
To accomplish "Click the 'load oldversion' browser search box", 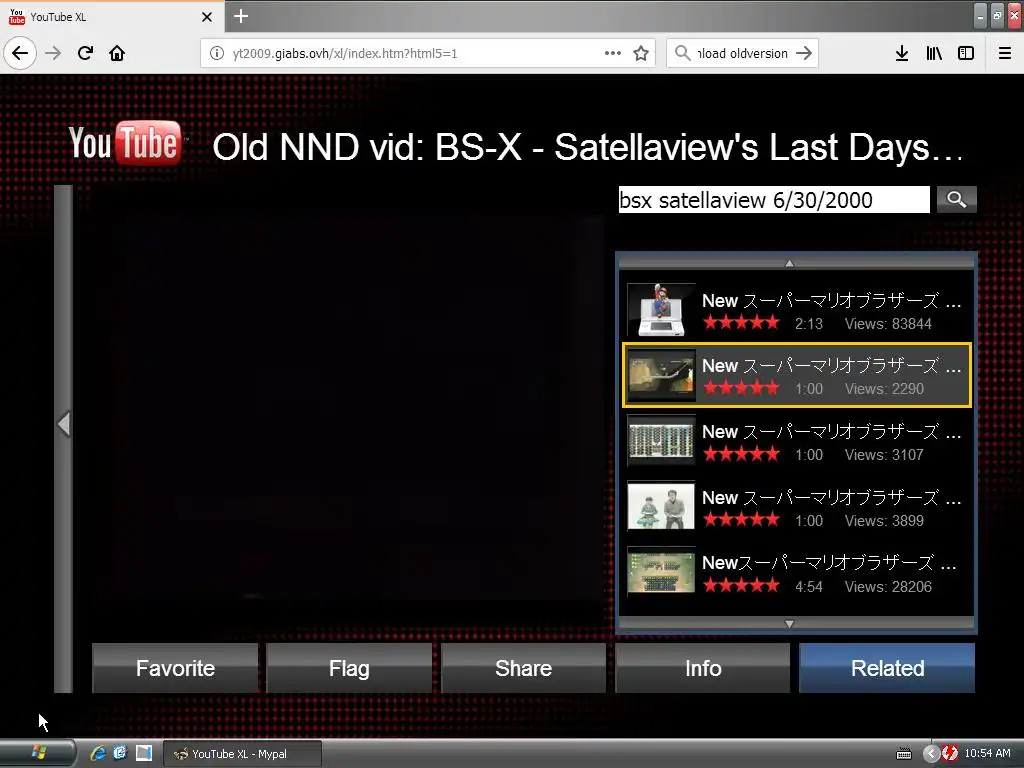I will pos(743,54).
